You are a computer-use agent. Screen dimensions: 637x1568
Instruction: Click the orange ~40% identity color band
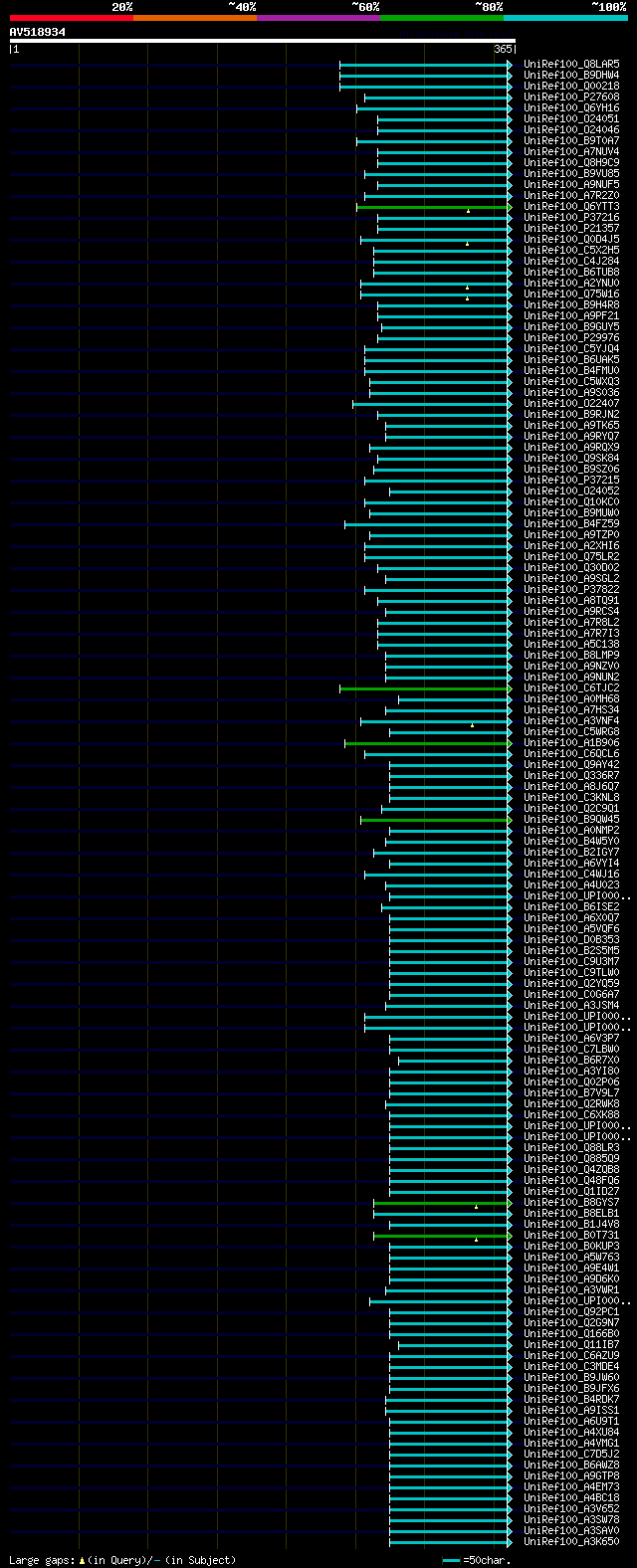194,17
